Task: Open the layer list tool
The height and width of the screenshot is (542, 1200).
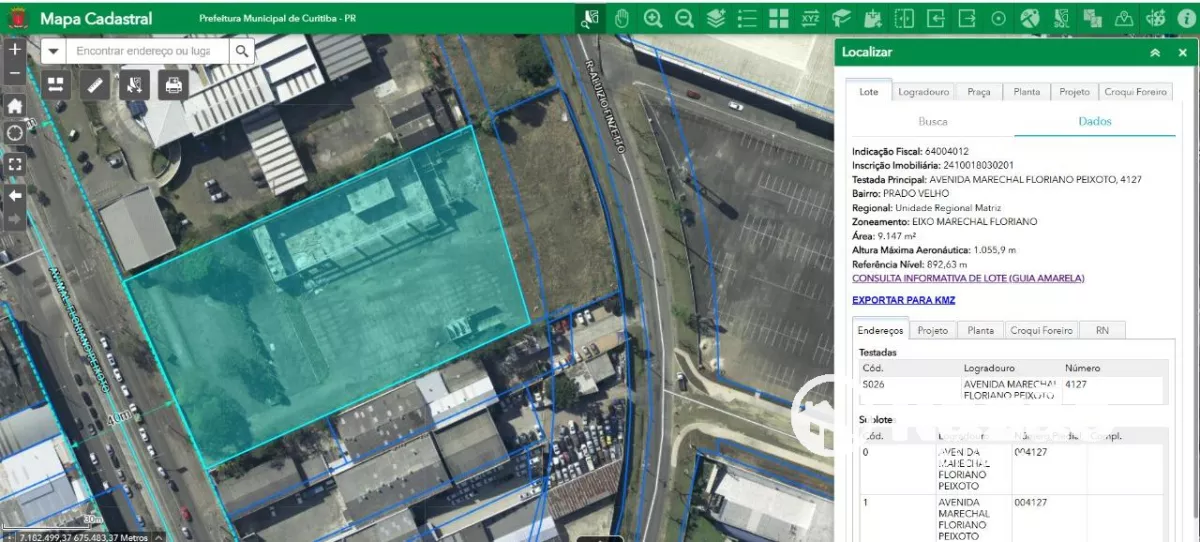Action: click(x=747, y=18)
